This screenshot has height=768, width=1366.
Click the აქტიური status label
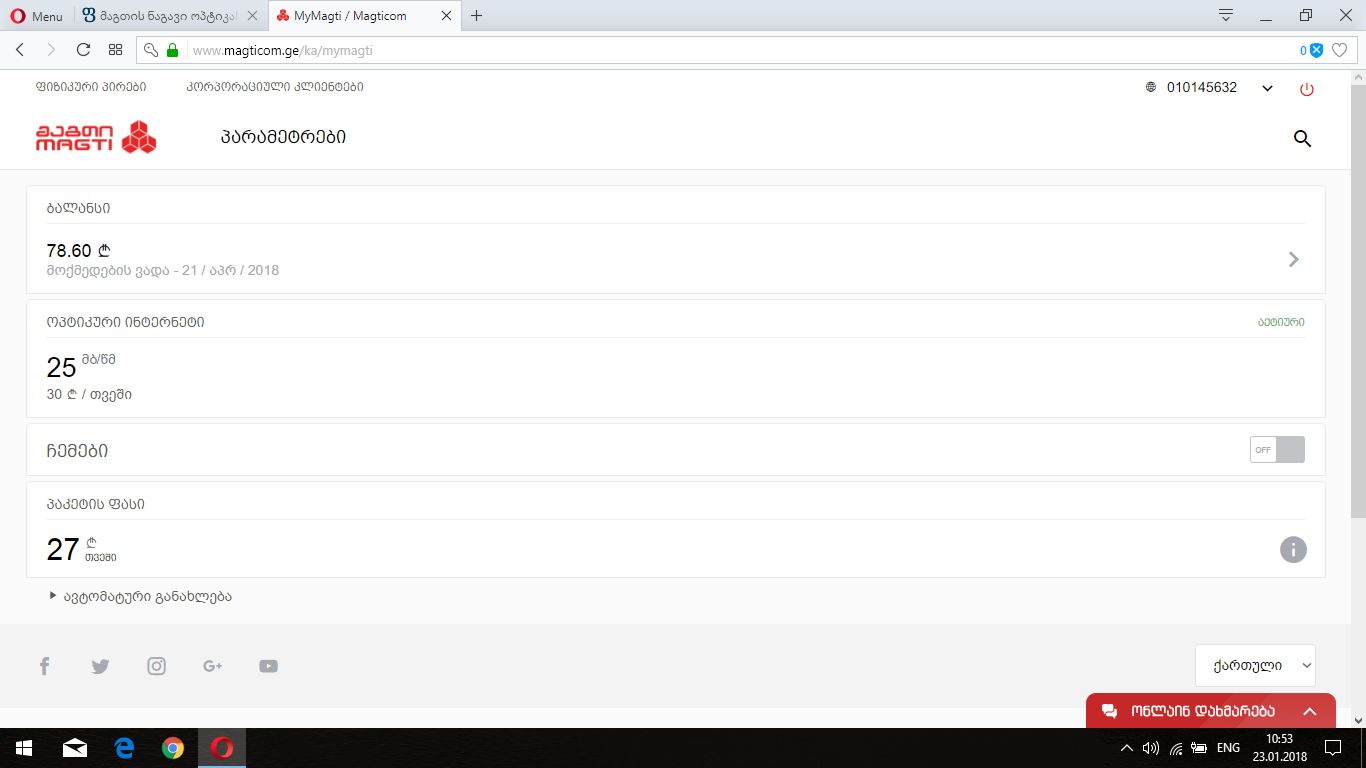pyautogui.click(x=1281, y=322)
